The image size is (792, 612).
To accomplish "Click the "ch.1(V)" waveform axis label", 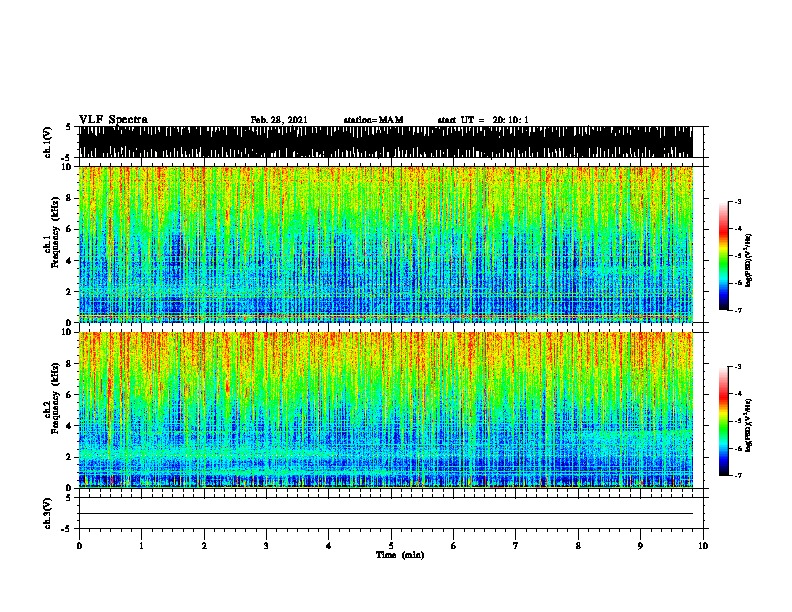I will 47,142.
